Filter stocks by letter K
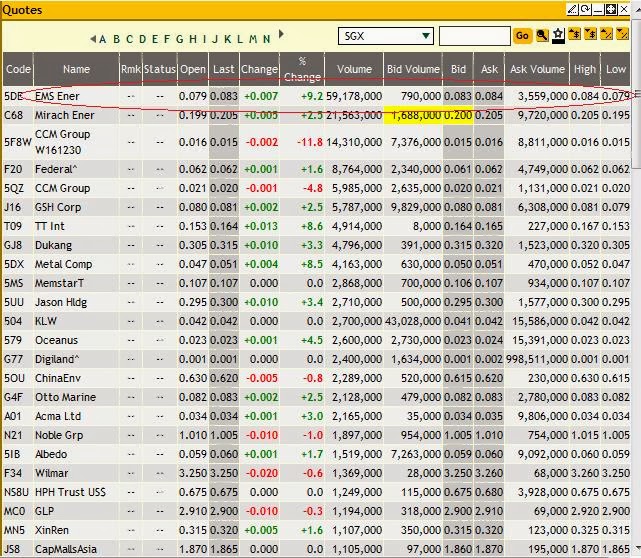641x558 pixels. pos(228,39)
